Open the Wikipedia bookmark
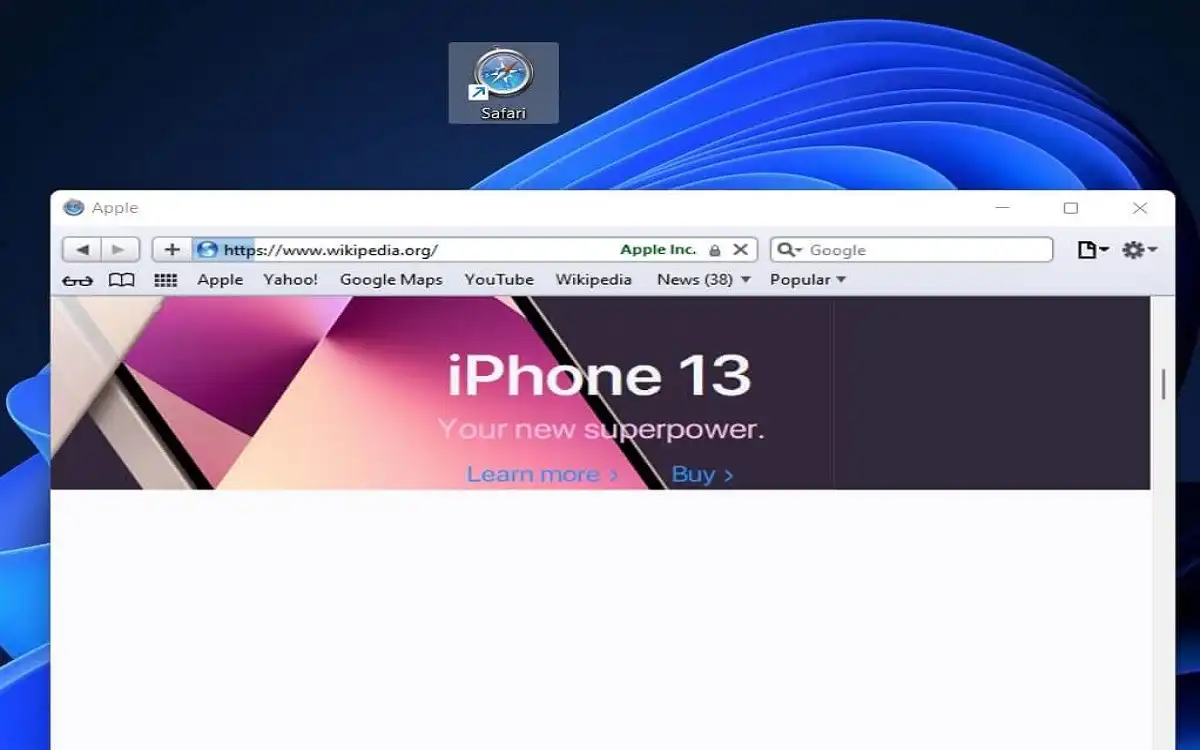The height and width of the screenshot is (750, 1200). [594, 280]
